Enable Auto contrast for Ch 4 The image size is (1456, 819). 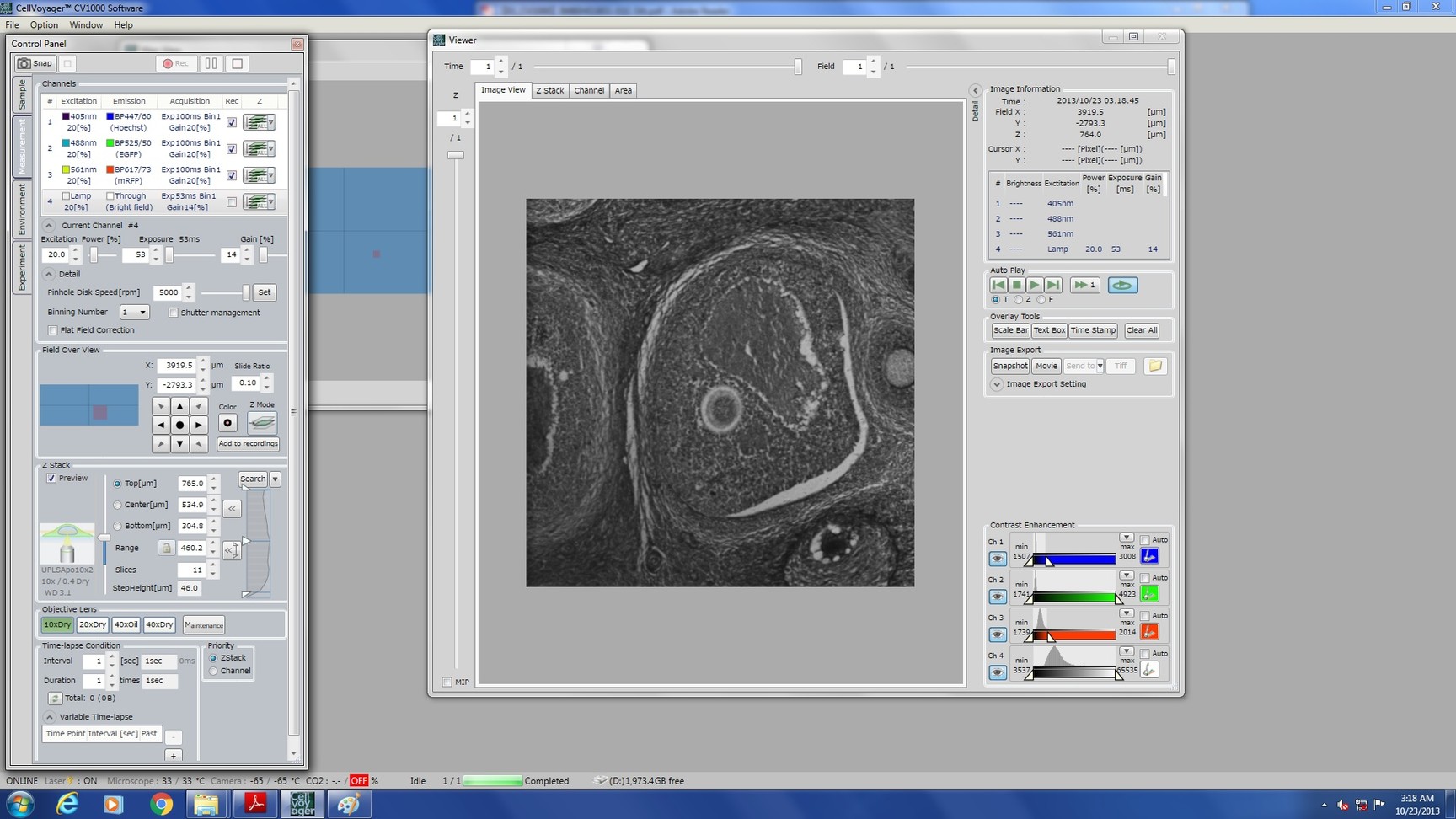point(1145,654)
